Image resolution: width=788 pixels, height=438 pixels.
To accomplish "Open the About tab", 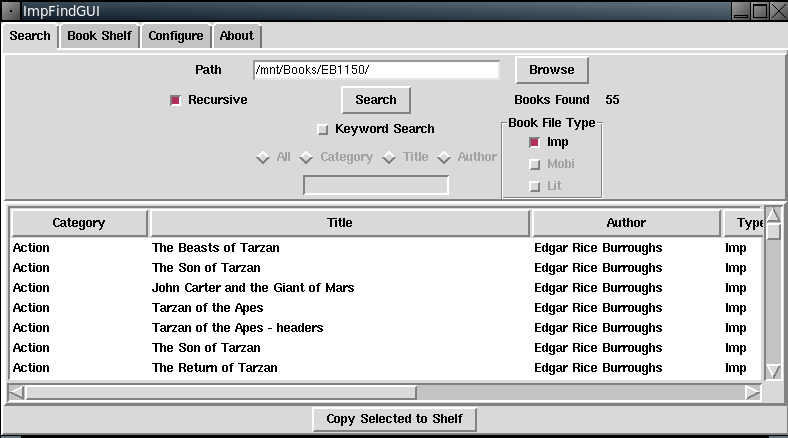I will (237, 36).
